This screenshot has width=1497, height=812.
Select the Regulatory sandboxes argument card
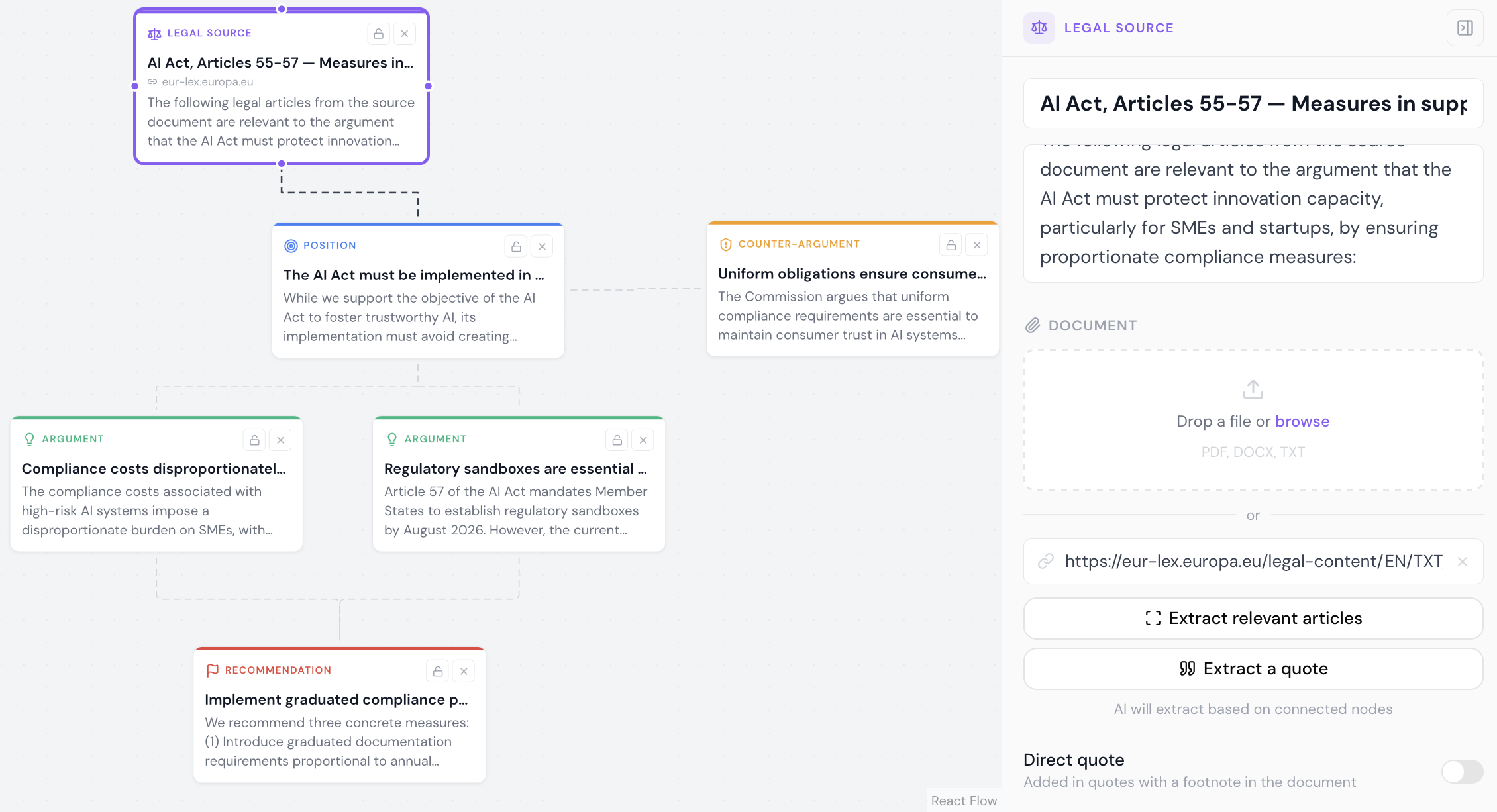coord(519,484)
